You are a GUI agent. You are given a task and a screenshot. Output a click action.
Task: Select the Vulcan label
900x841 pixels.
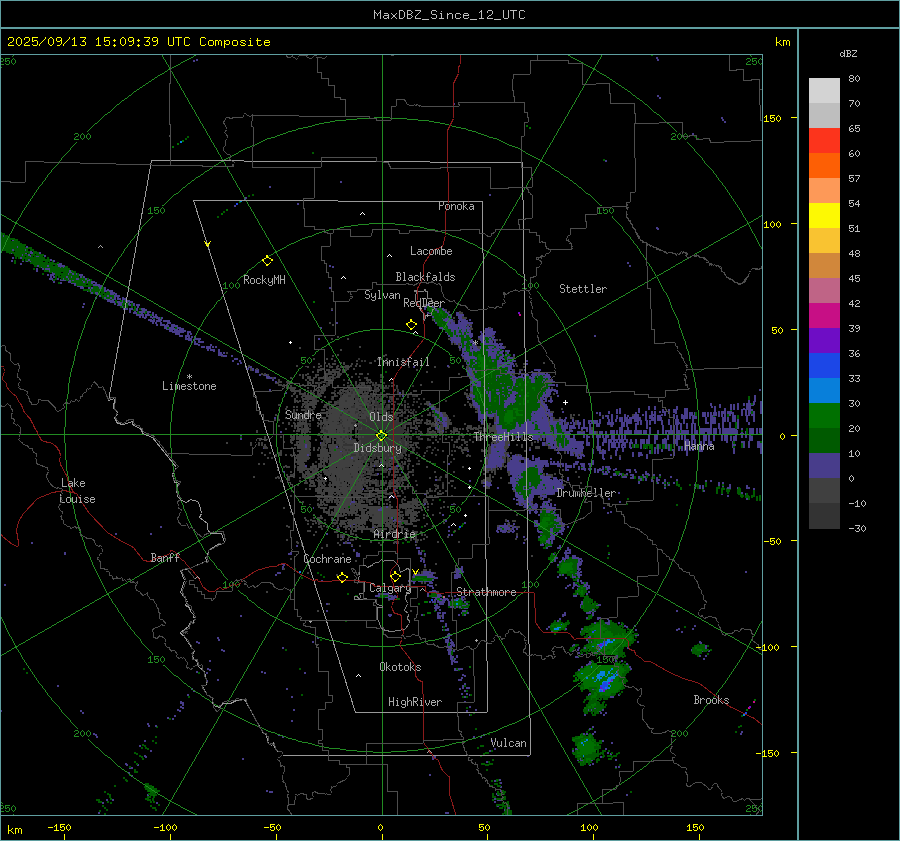coord(509,743)
